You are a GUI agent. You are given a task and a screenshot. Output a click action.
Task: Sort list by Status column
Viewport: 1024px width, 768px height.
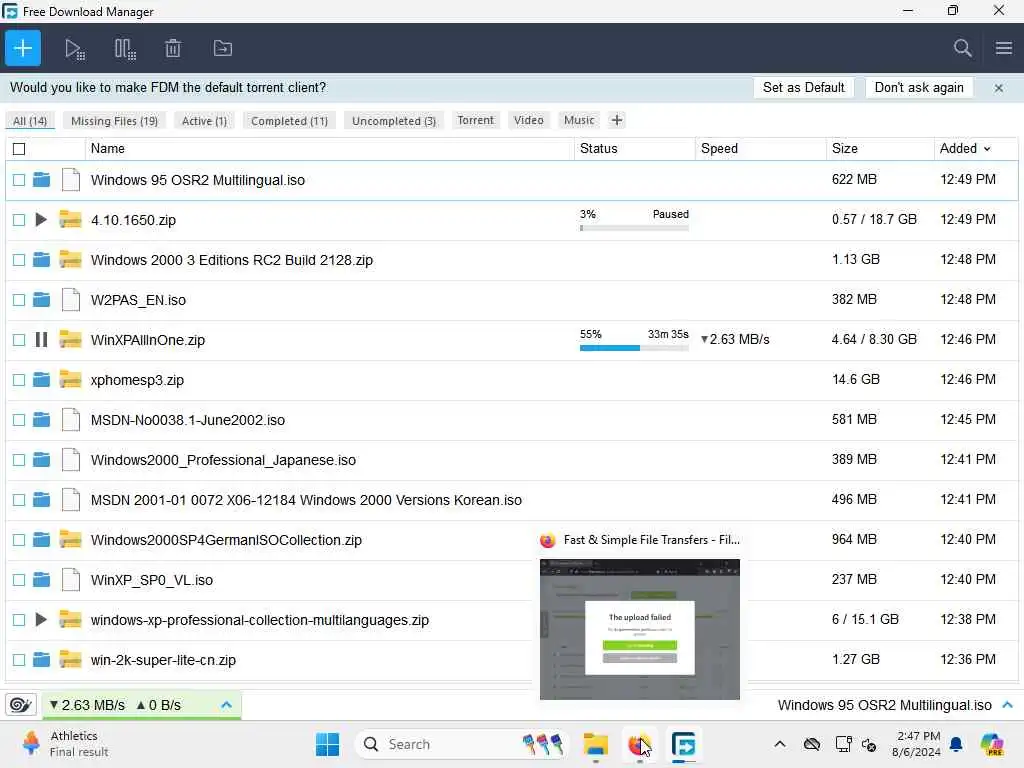click(x=635, y=149)
